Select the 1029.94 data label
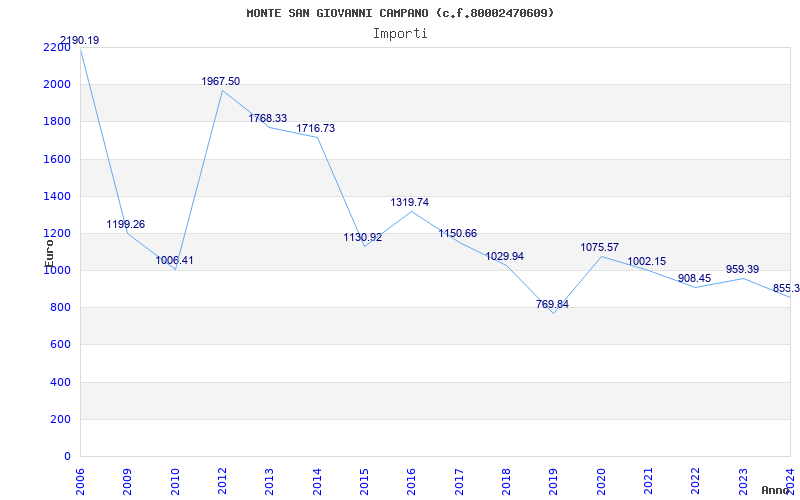The image size is (800, 500). coord(505,256)
